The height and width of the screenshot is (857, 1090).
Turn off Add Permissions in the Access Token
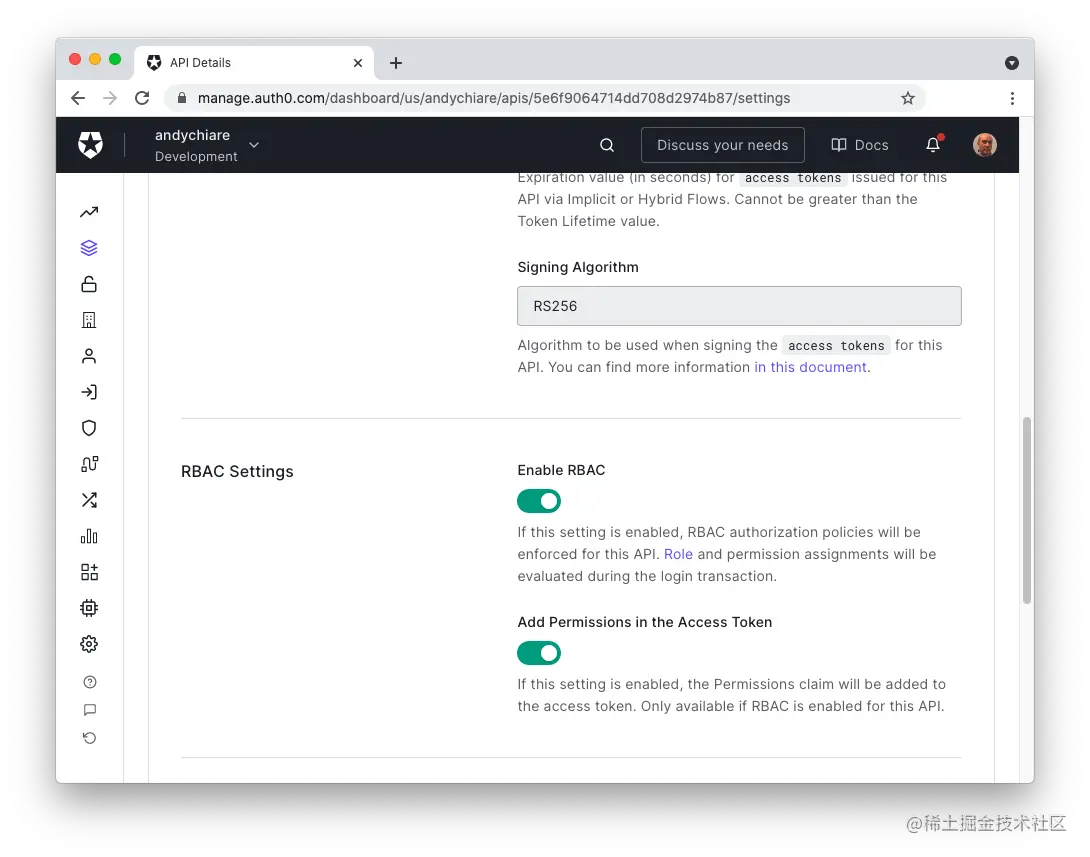tap(539, 653)
